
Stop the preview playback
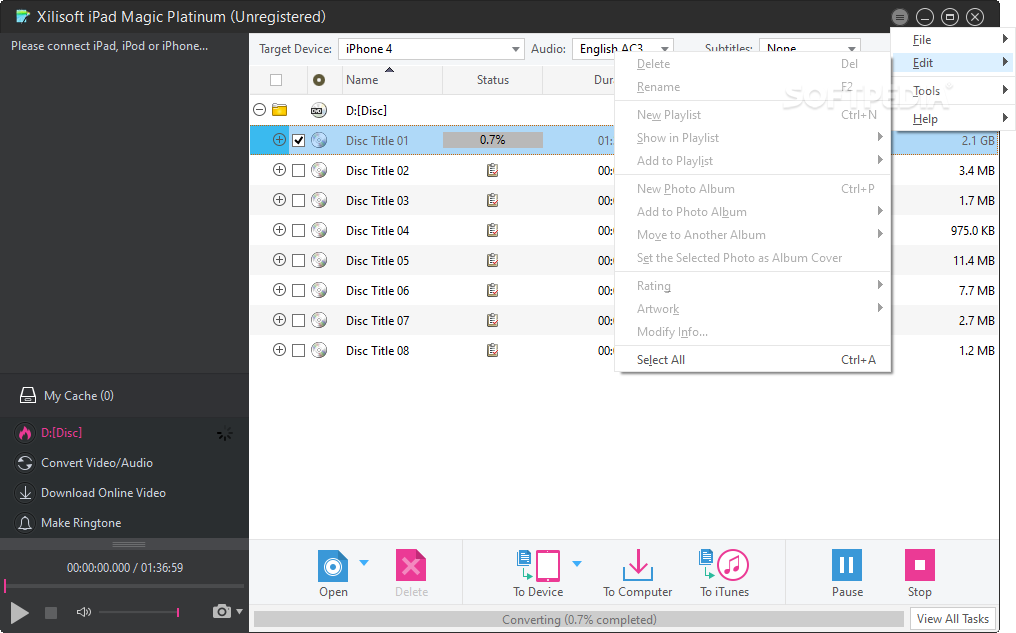tap(51, 612)
